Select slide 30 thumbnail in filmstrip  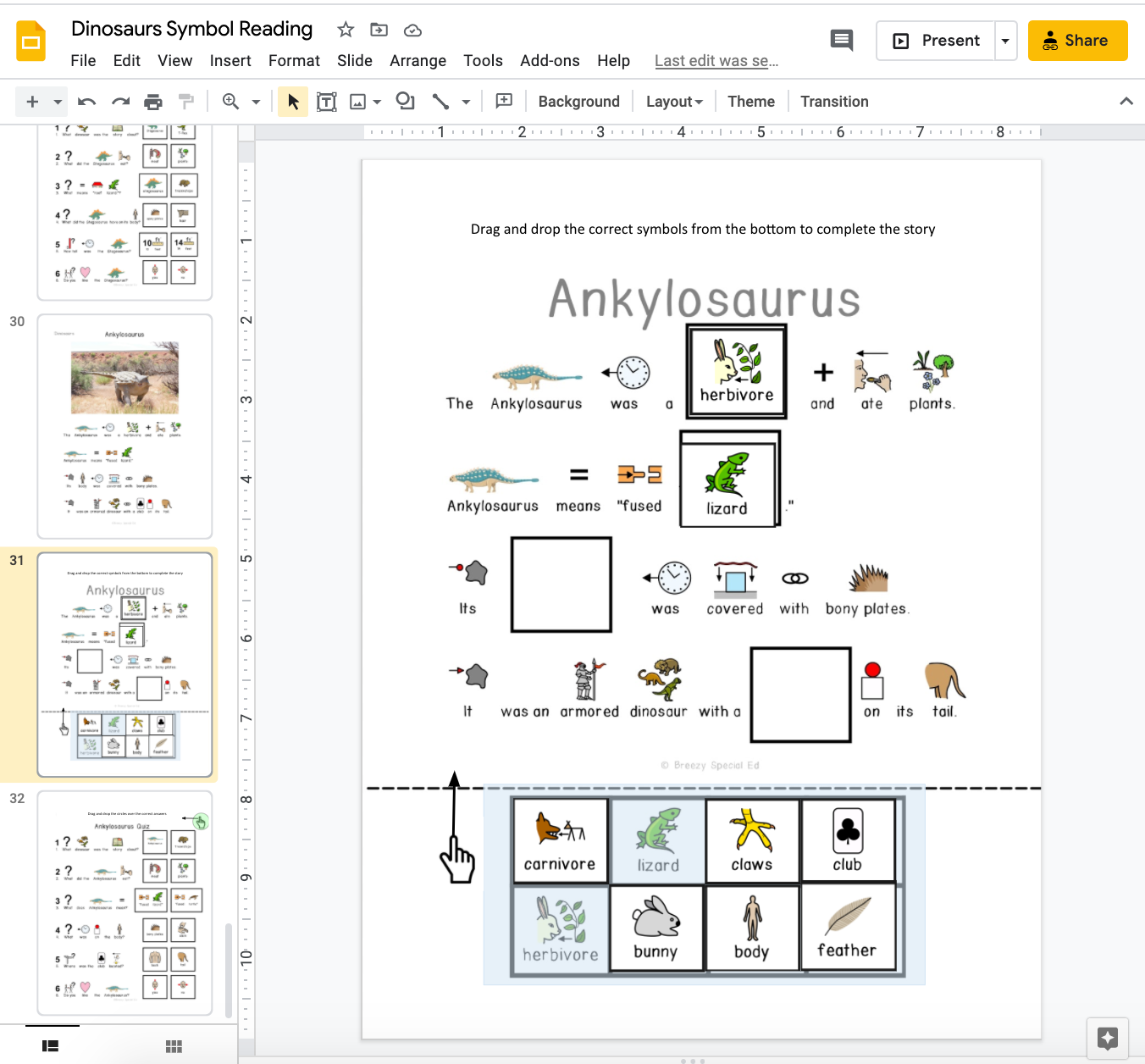point(124,426)
